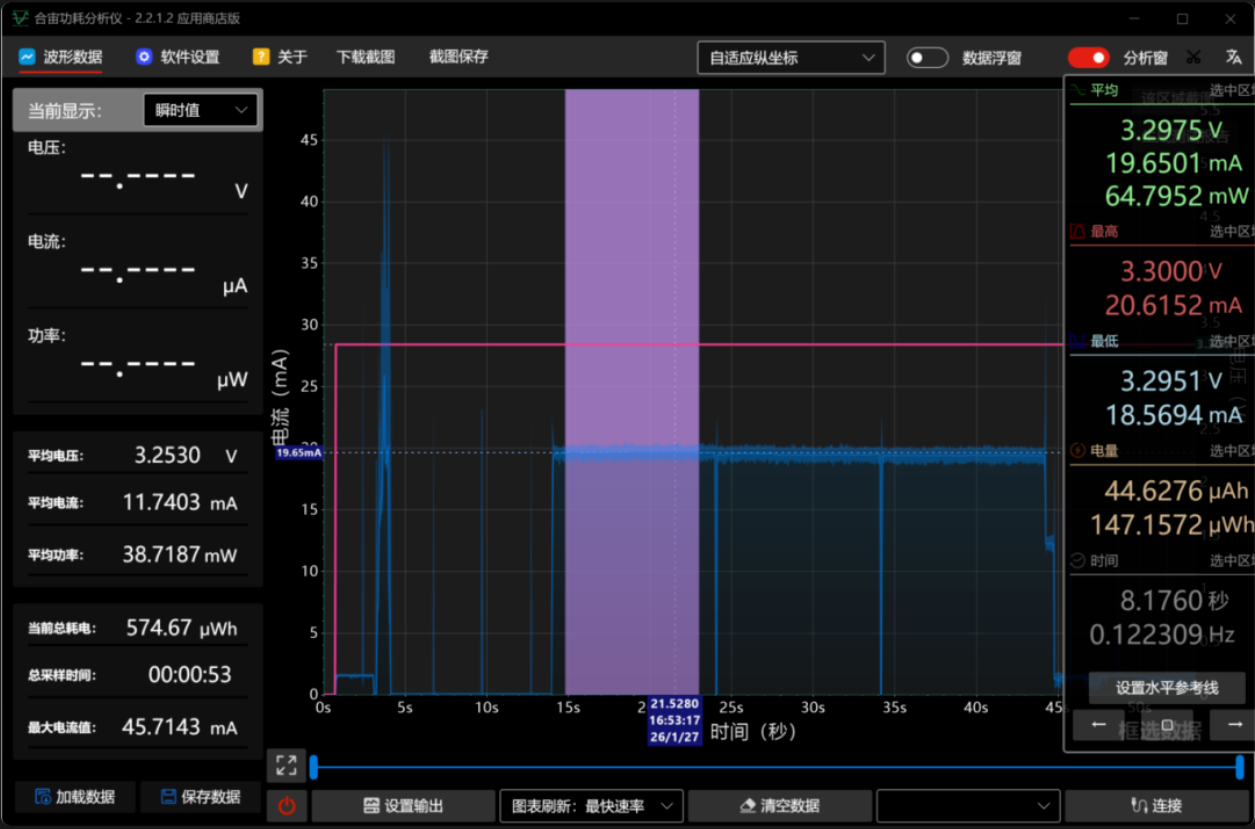The image size is (1255, 829).
Task: Click the 平均电压 value 3.2530 V
Action: pos(186,455)
